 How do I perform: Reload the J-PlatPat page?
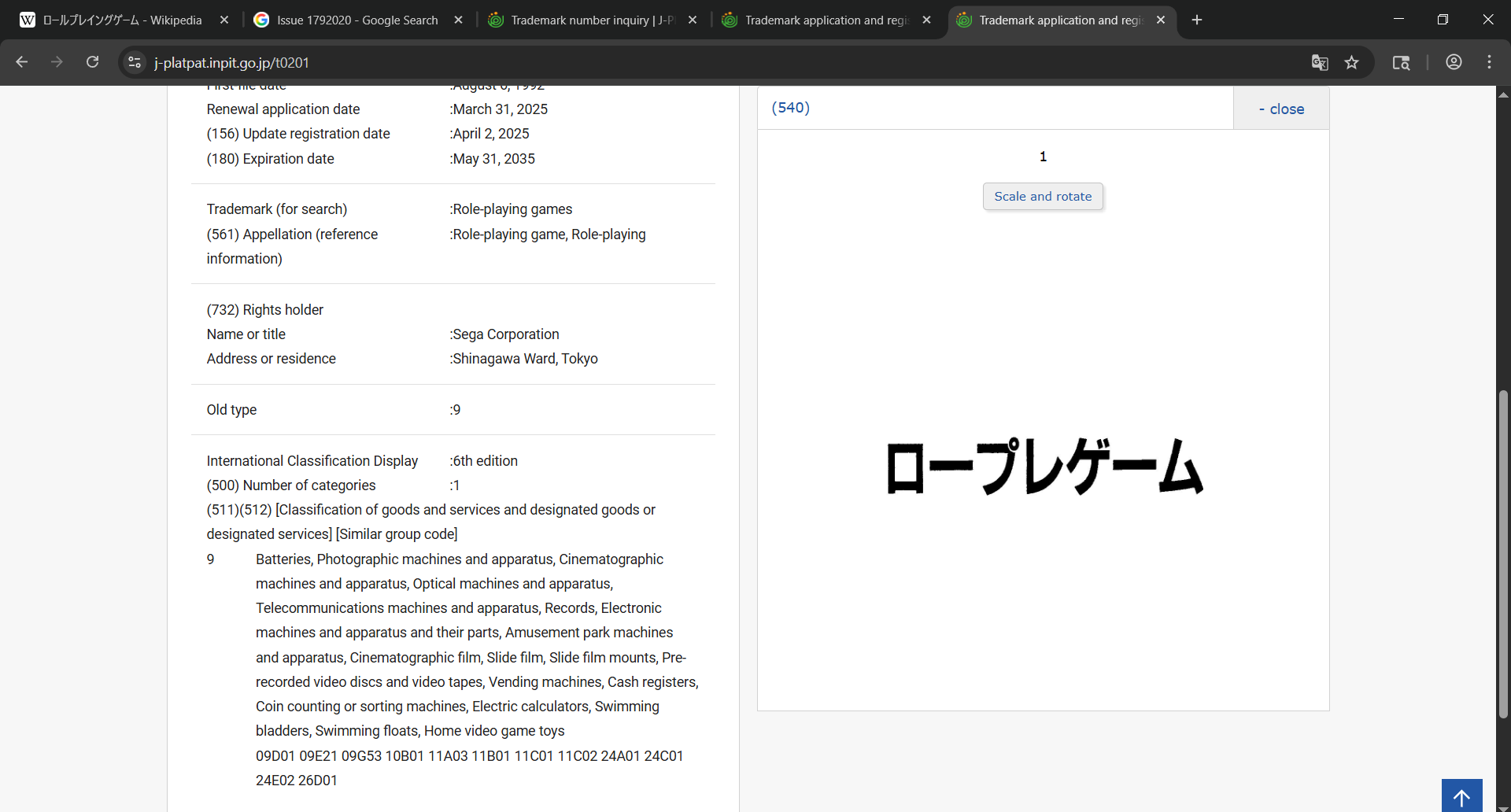click(x=92, y=62)
